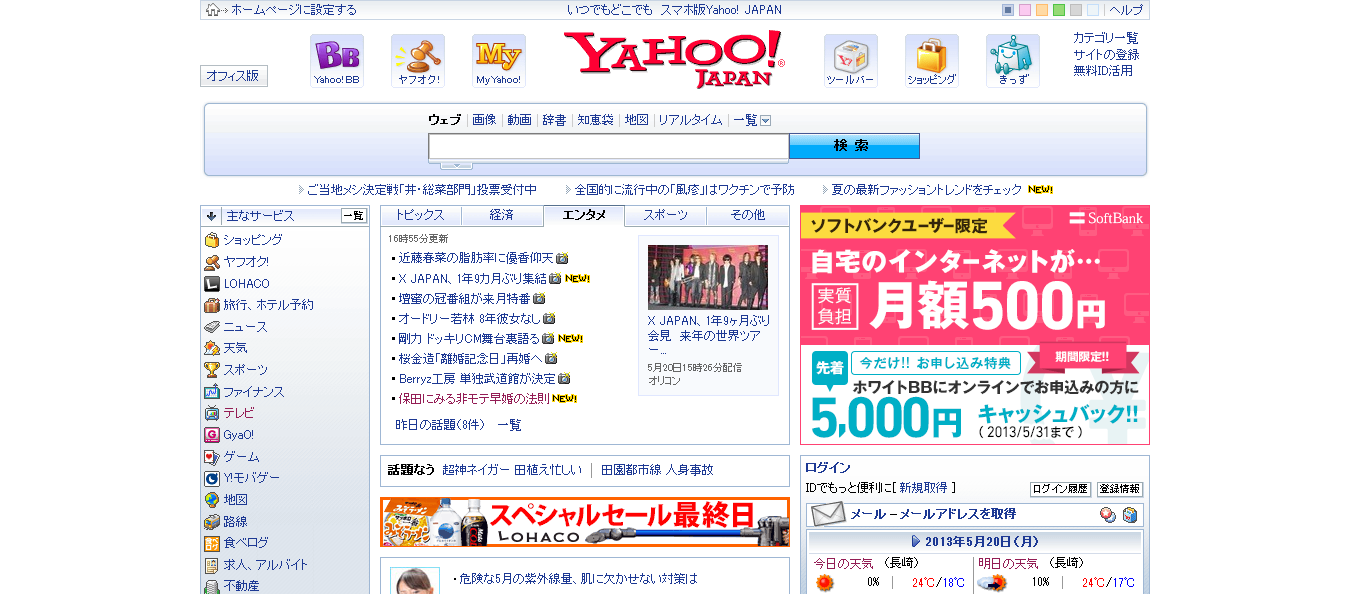Open the SoftBank 月額500円 banner ad
Viewport: 1349px width, 594px height.
pyautogui.click(x=975, y=325)
